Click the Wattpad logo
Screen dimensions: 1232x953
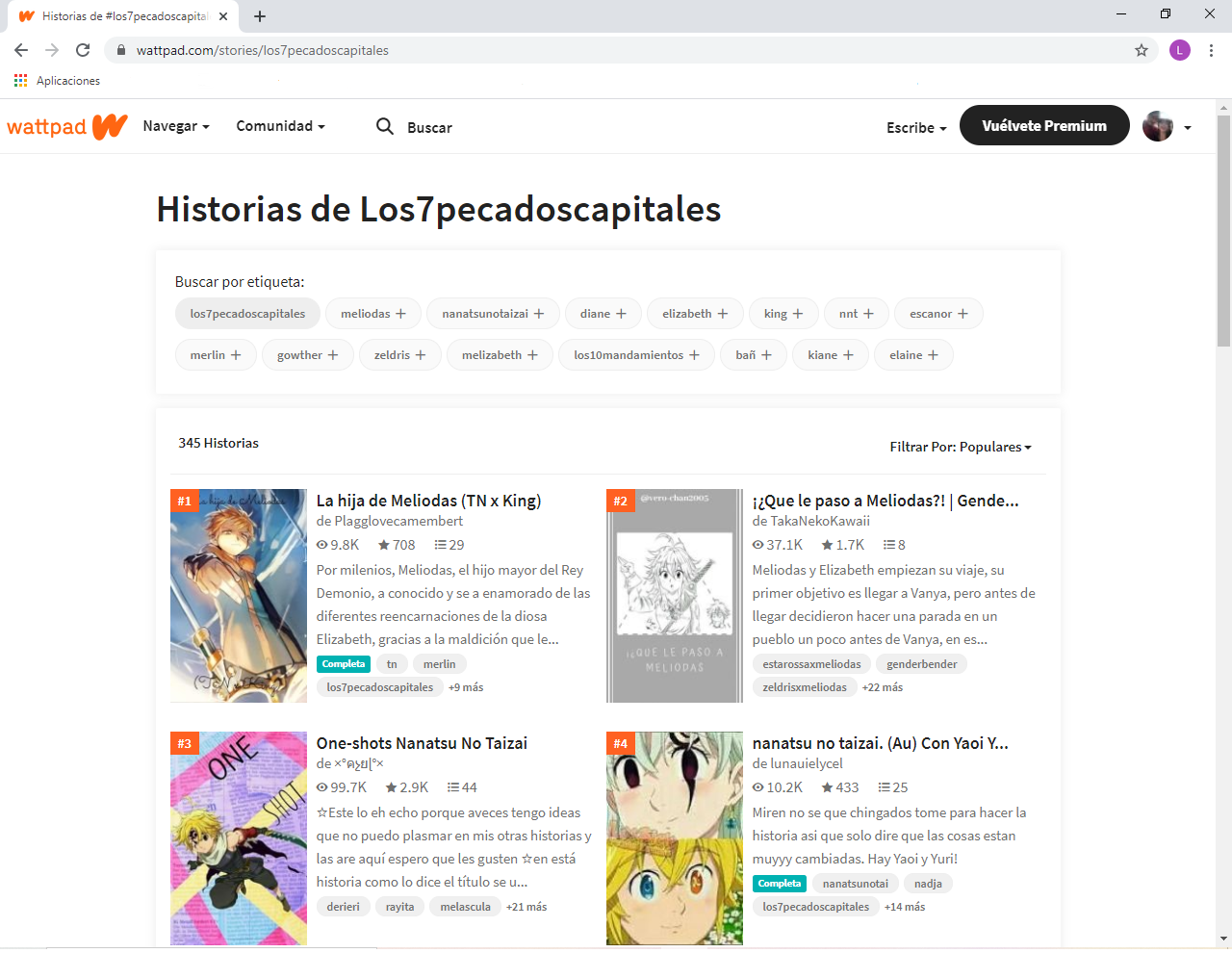(67, 126)
